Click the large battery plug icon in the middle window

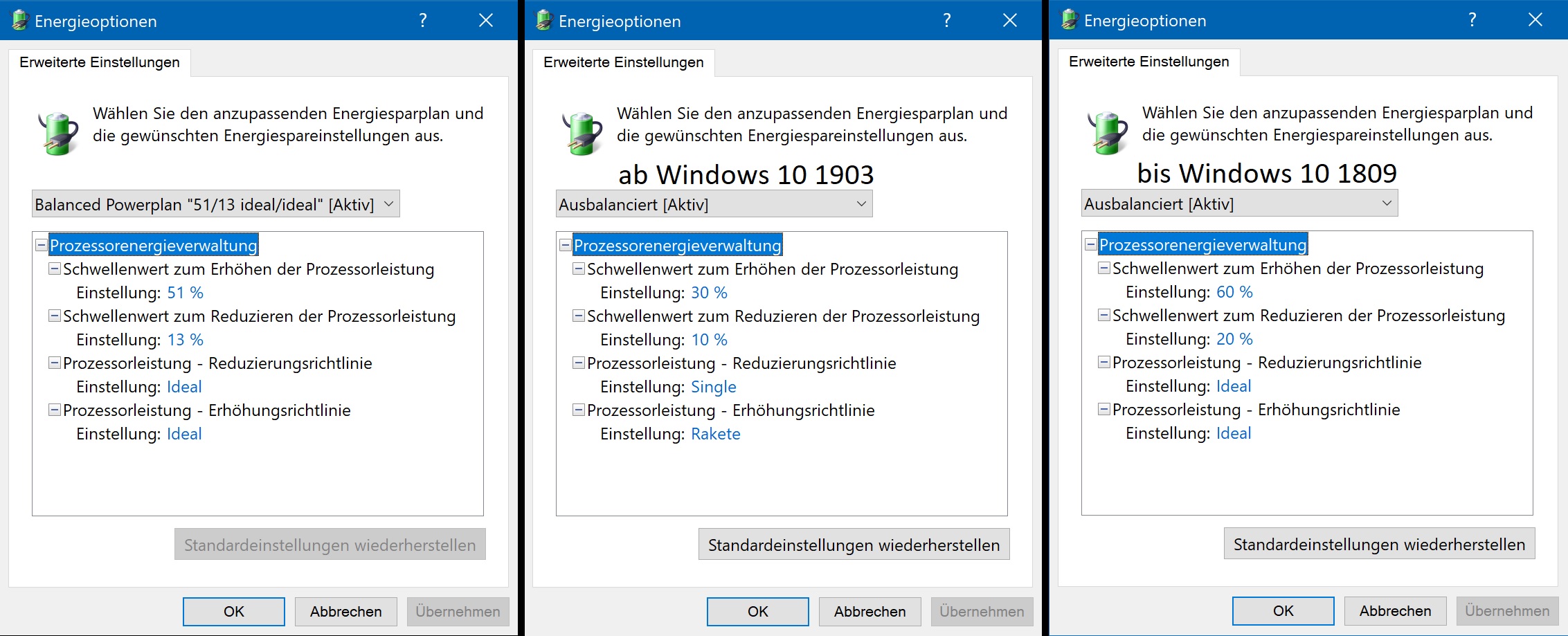[582, 133]
